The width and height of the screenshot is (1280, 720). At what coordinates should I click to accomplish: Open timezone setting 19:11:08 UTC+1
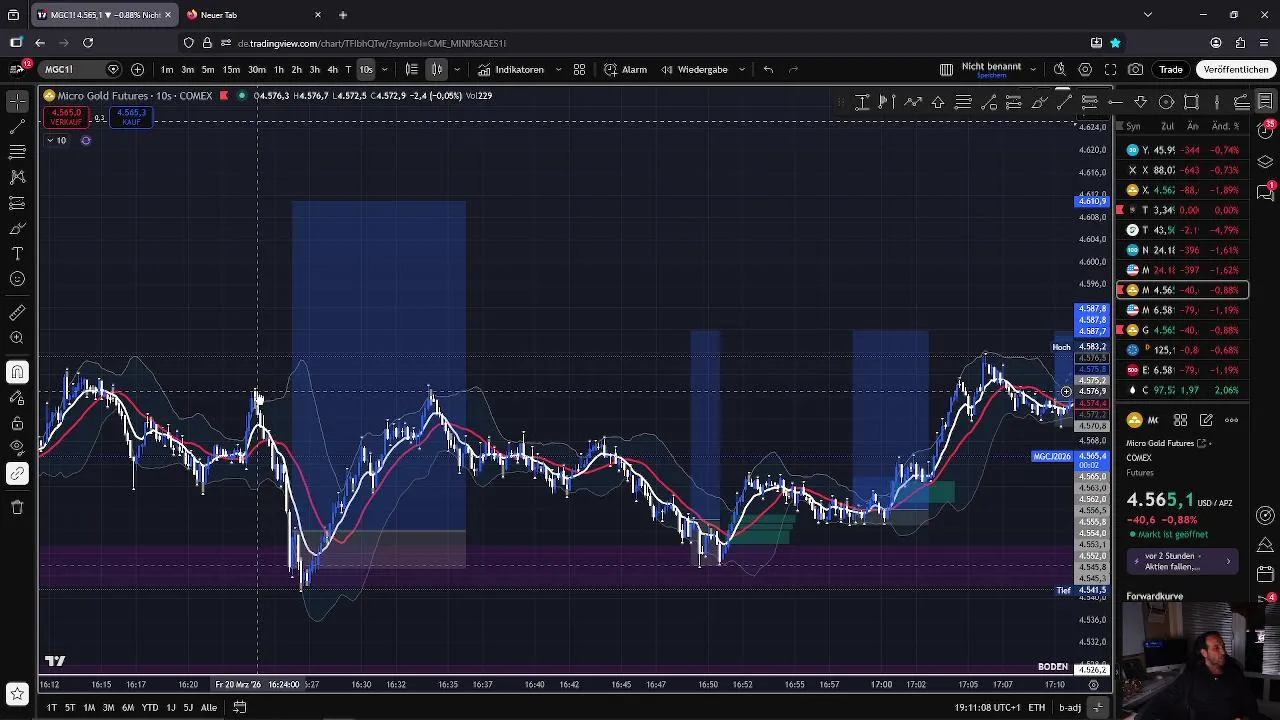point(987,707)
